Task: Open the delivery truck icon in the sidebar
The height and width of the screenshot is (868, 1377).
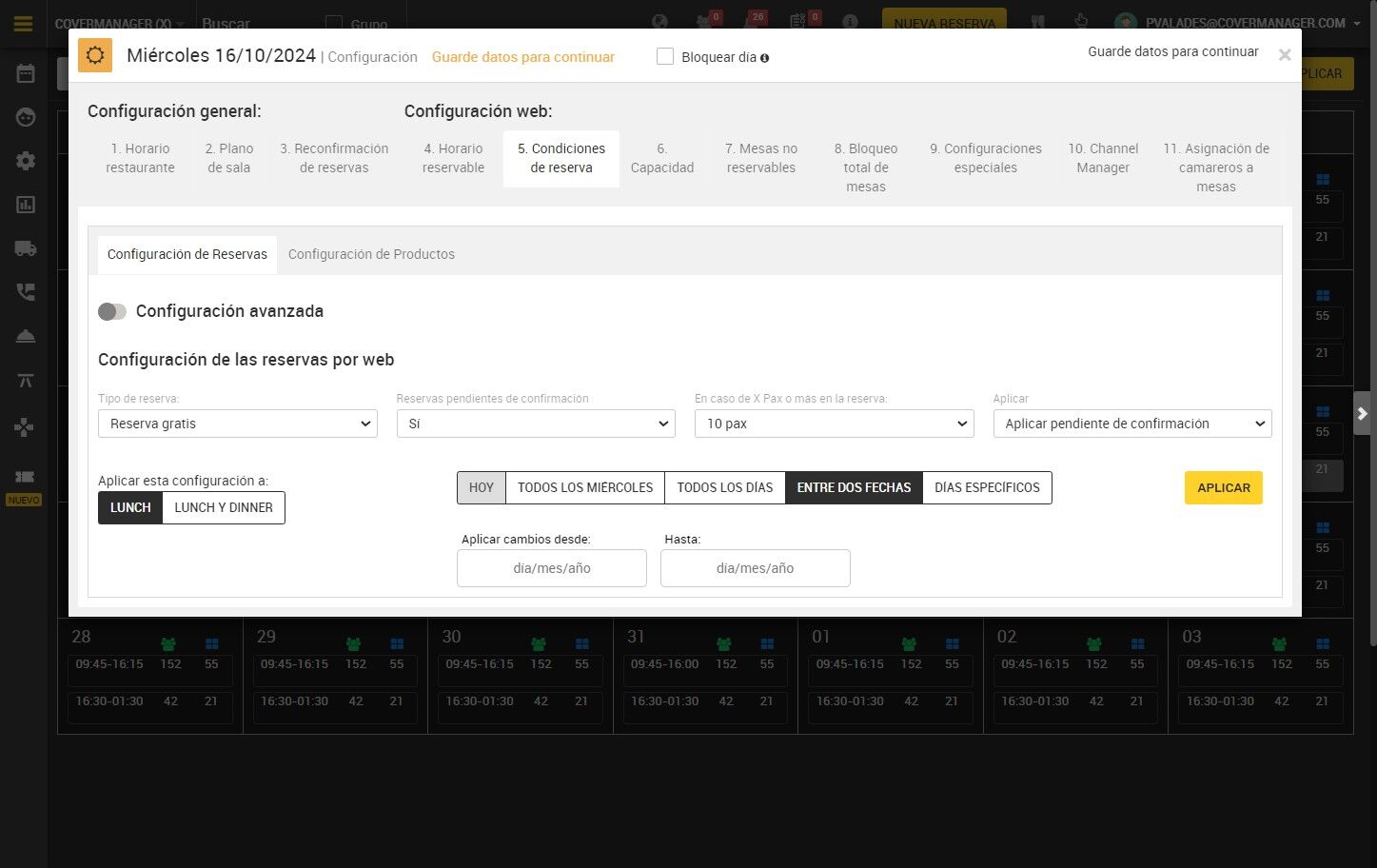Action: click(26, 248)
